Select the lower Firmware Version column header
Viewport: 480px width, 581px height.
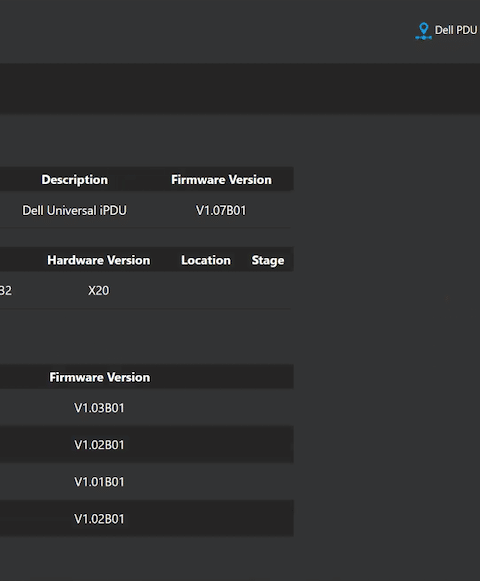point(100,377)
